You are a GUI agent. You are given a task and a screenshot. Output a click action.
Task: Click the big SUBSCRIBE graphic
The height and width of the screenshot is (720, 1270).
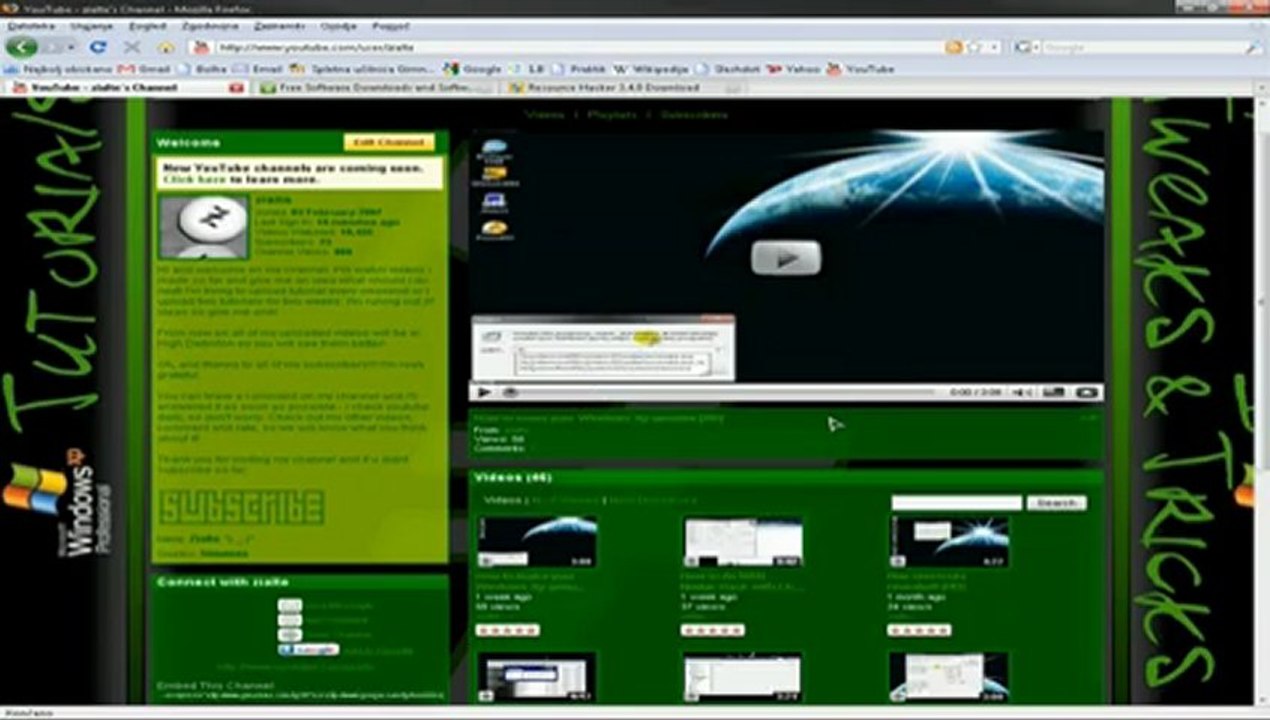[242, 507]
